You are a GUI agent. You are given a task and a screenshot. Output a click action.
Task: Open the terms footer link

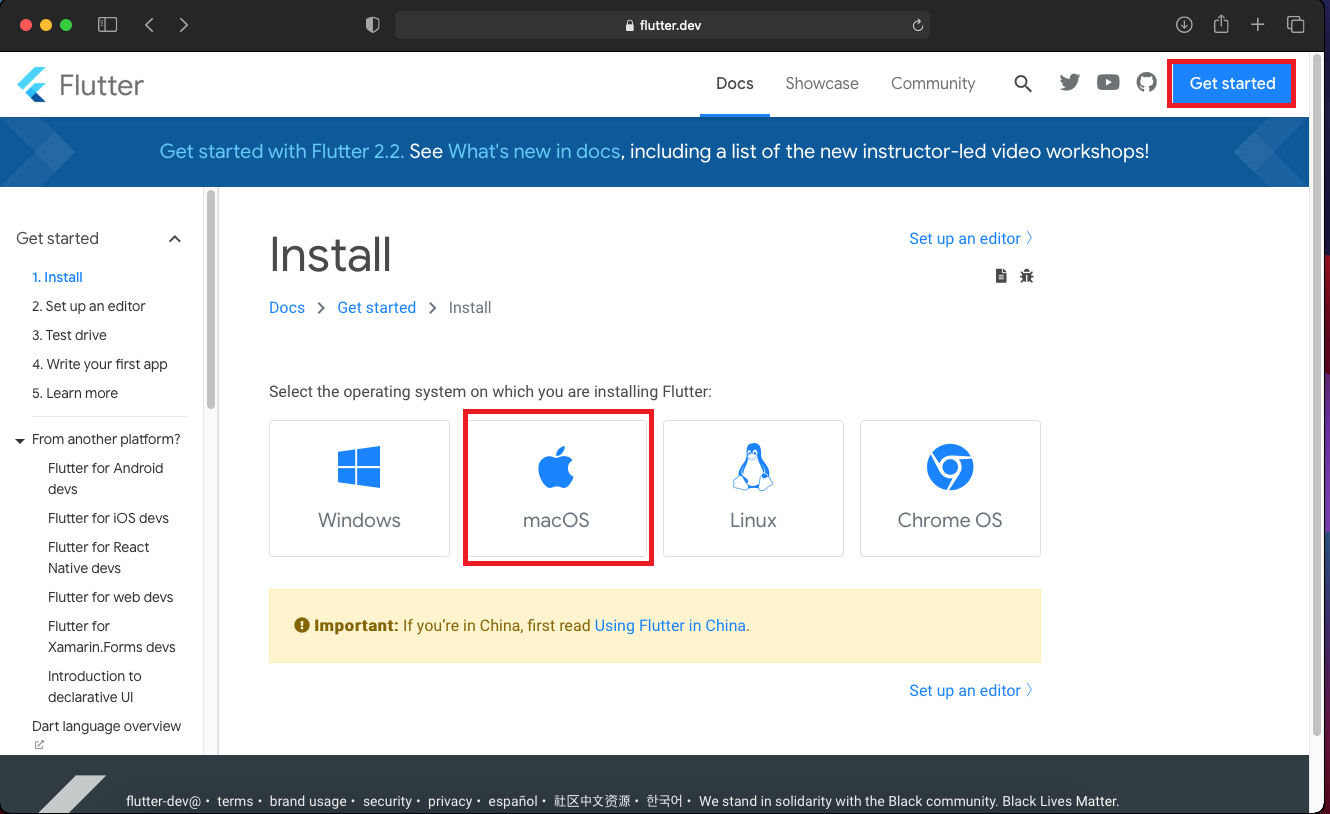click(235, 801)
